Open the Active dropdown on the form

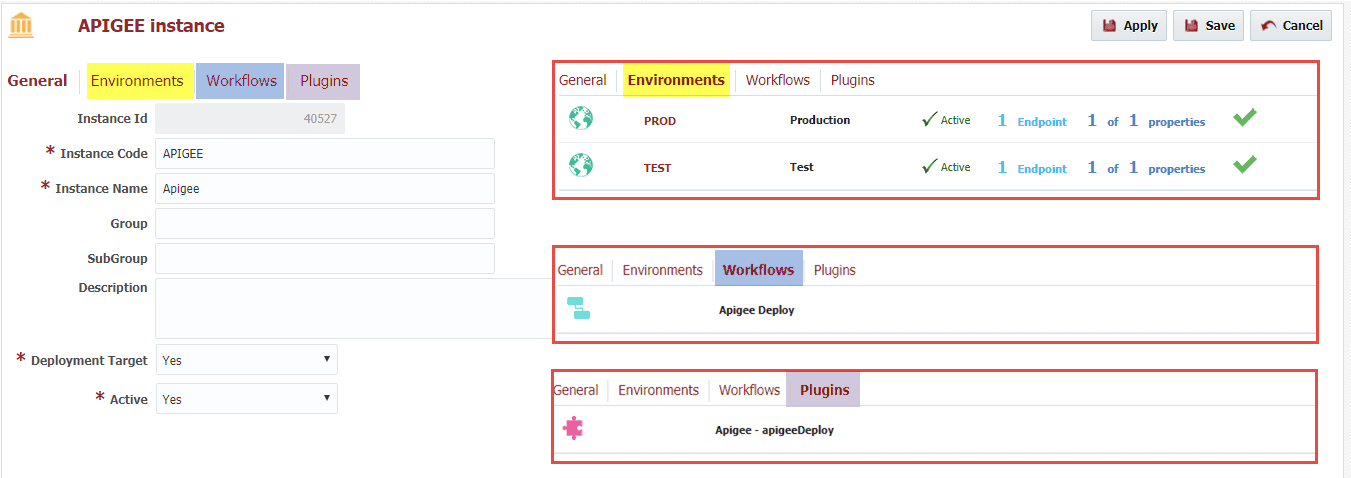tap(247, 399)
